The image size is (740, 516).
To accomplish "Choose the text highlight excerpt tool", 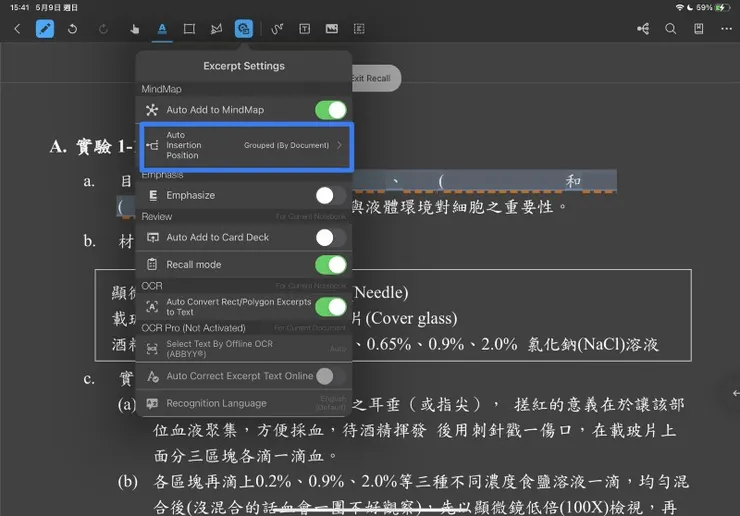I will [162, 29].
